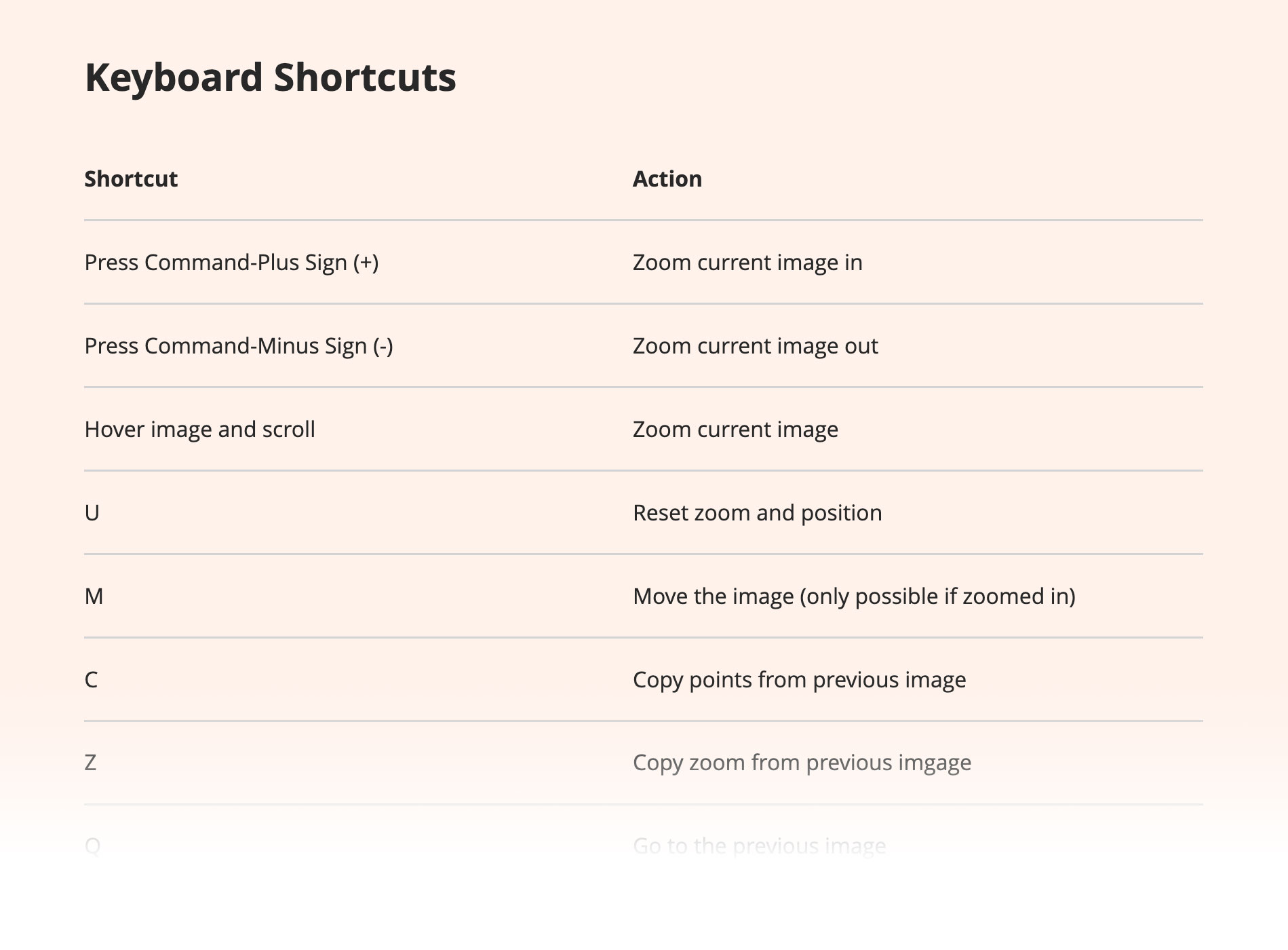This screenshot has width=1288, height=950.
Task: Click the Press Command-Minus Sign (-) cell
Action: tap(239, 346)
